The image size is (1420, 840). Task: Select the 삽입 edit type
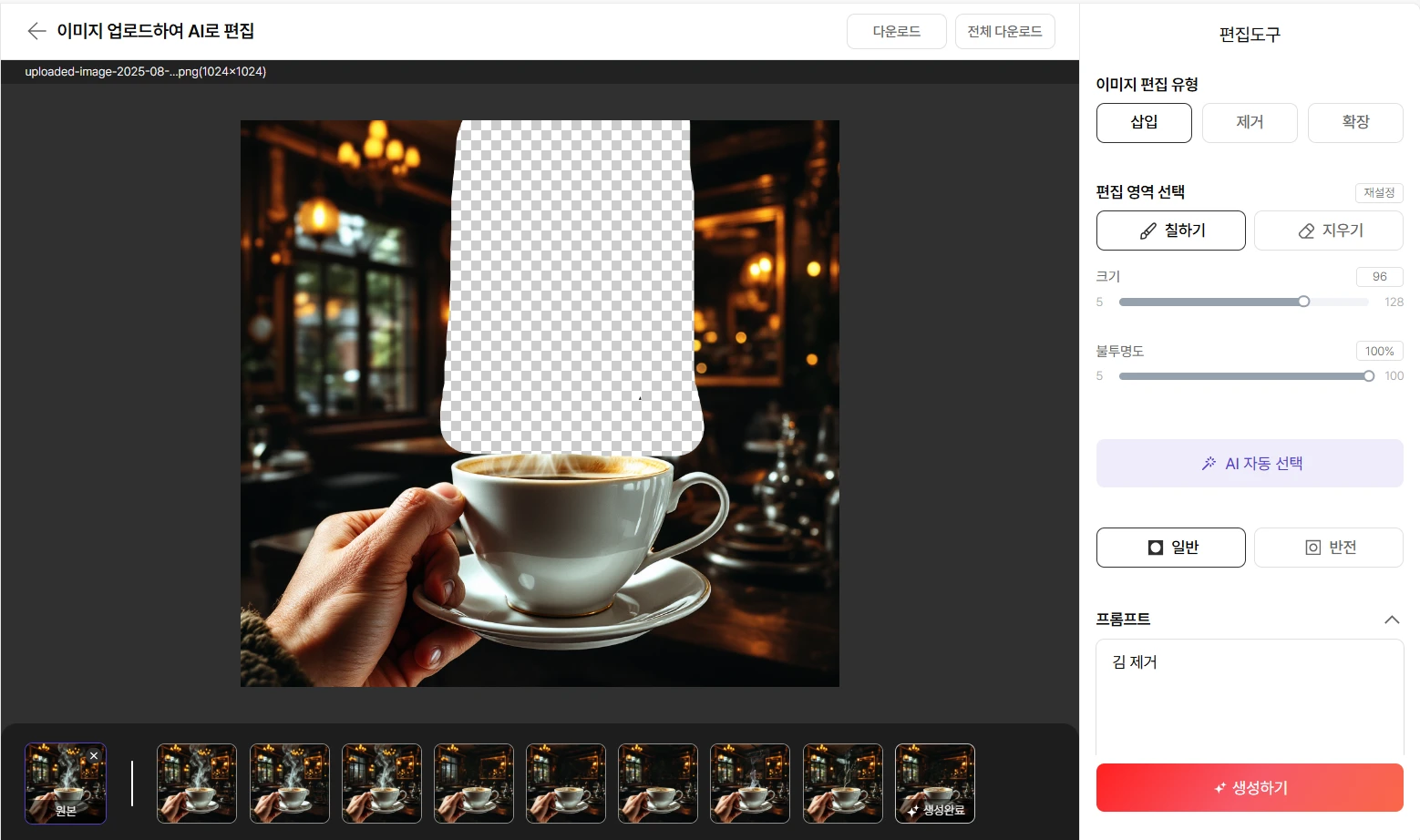tap(1144, 123)
